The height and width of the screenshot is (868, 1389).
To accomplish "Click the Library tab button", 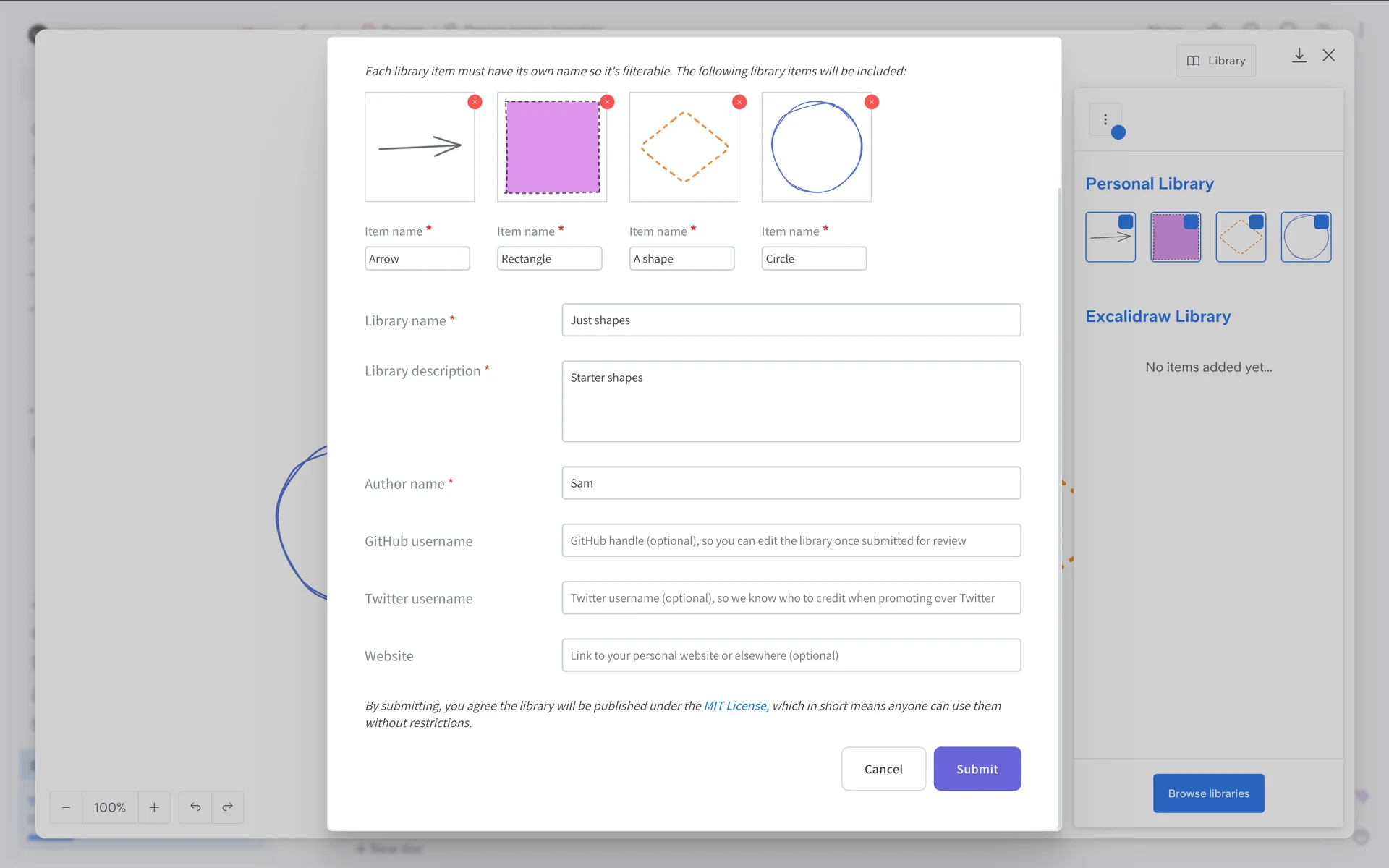I will [1216, 61].
